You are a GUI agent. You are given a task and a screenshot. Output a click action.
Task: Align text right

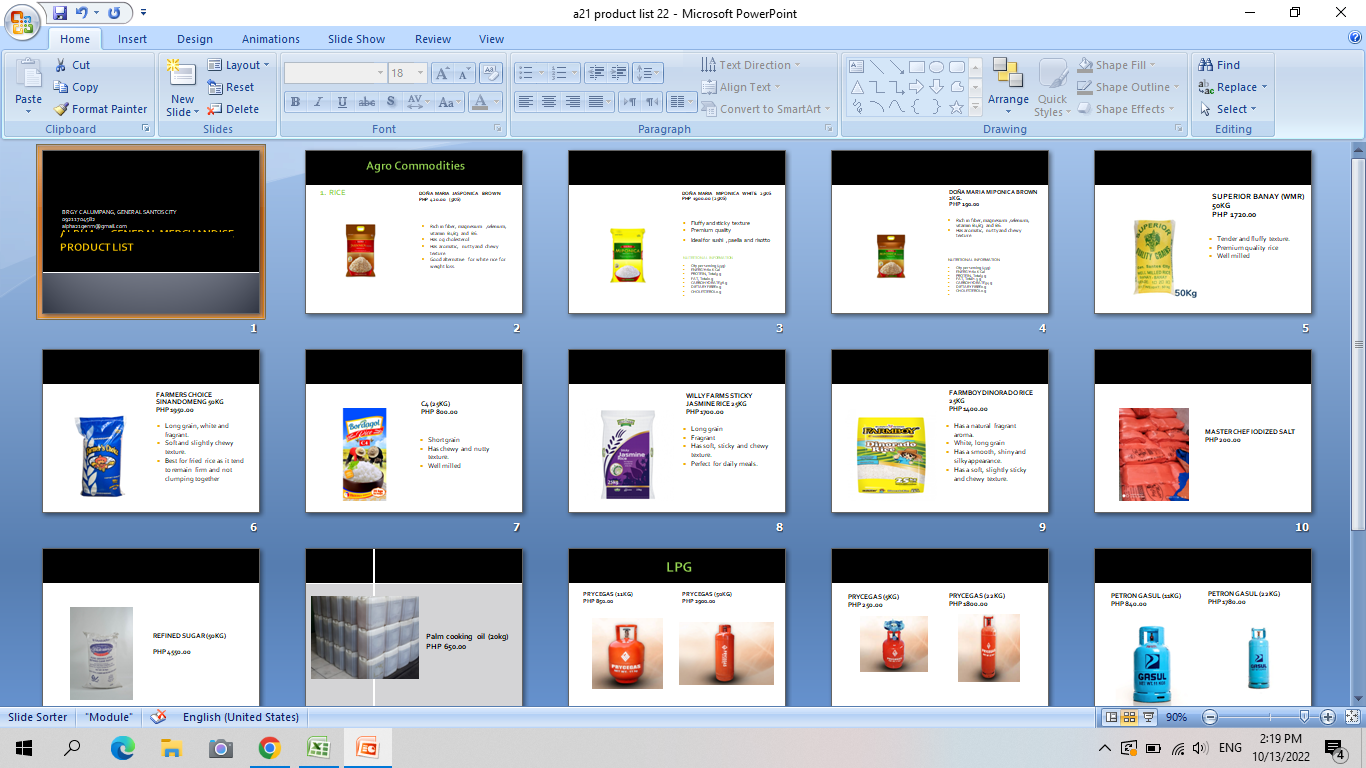(x=573, y=102)
